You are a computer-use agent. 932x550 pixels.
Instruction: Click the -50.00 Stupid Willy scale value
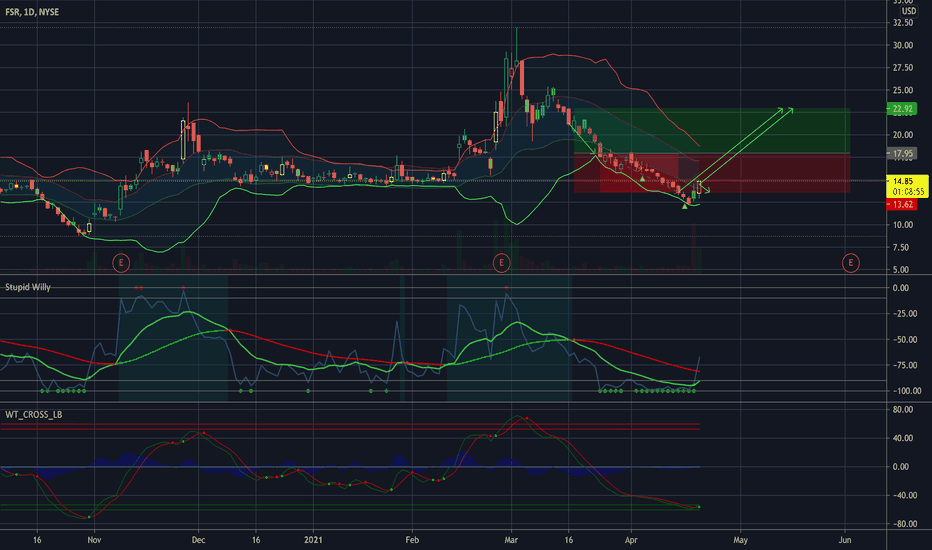pyautogui.click(x=903, y=340)
